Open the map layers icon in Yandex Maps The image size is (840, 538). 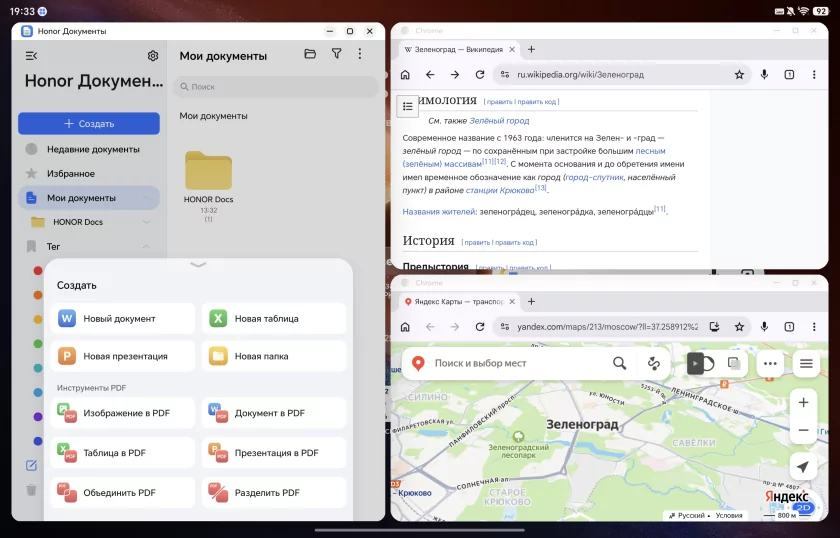point(734,363)
